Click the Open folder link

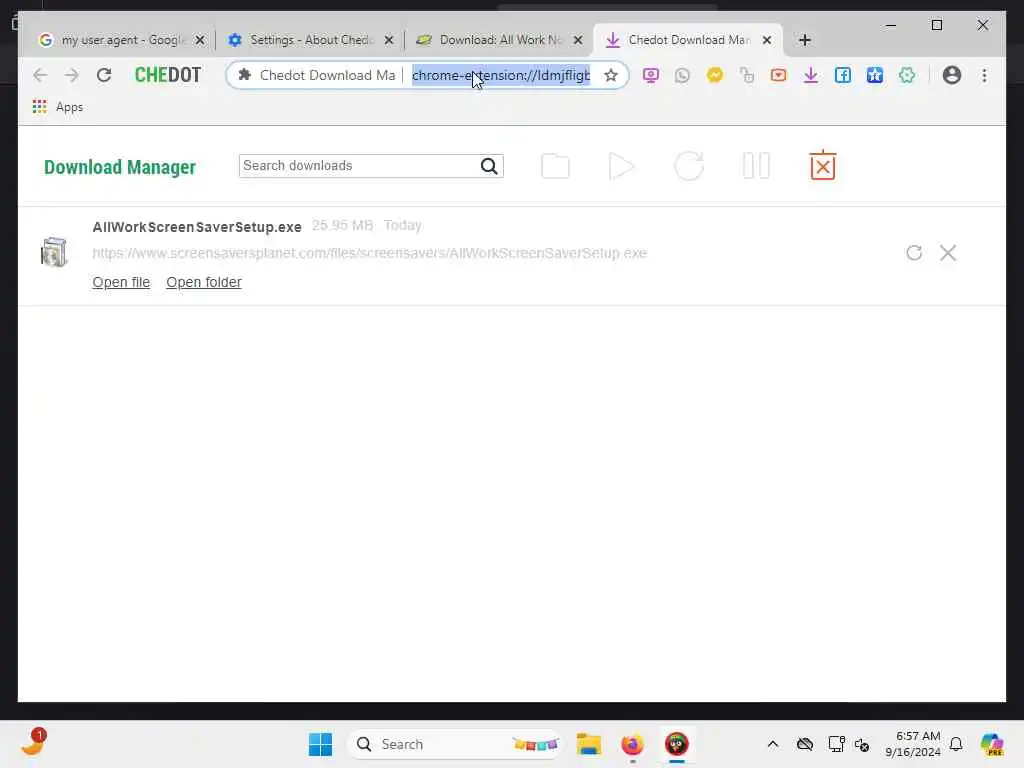click(x=204, y=282)
